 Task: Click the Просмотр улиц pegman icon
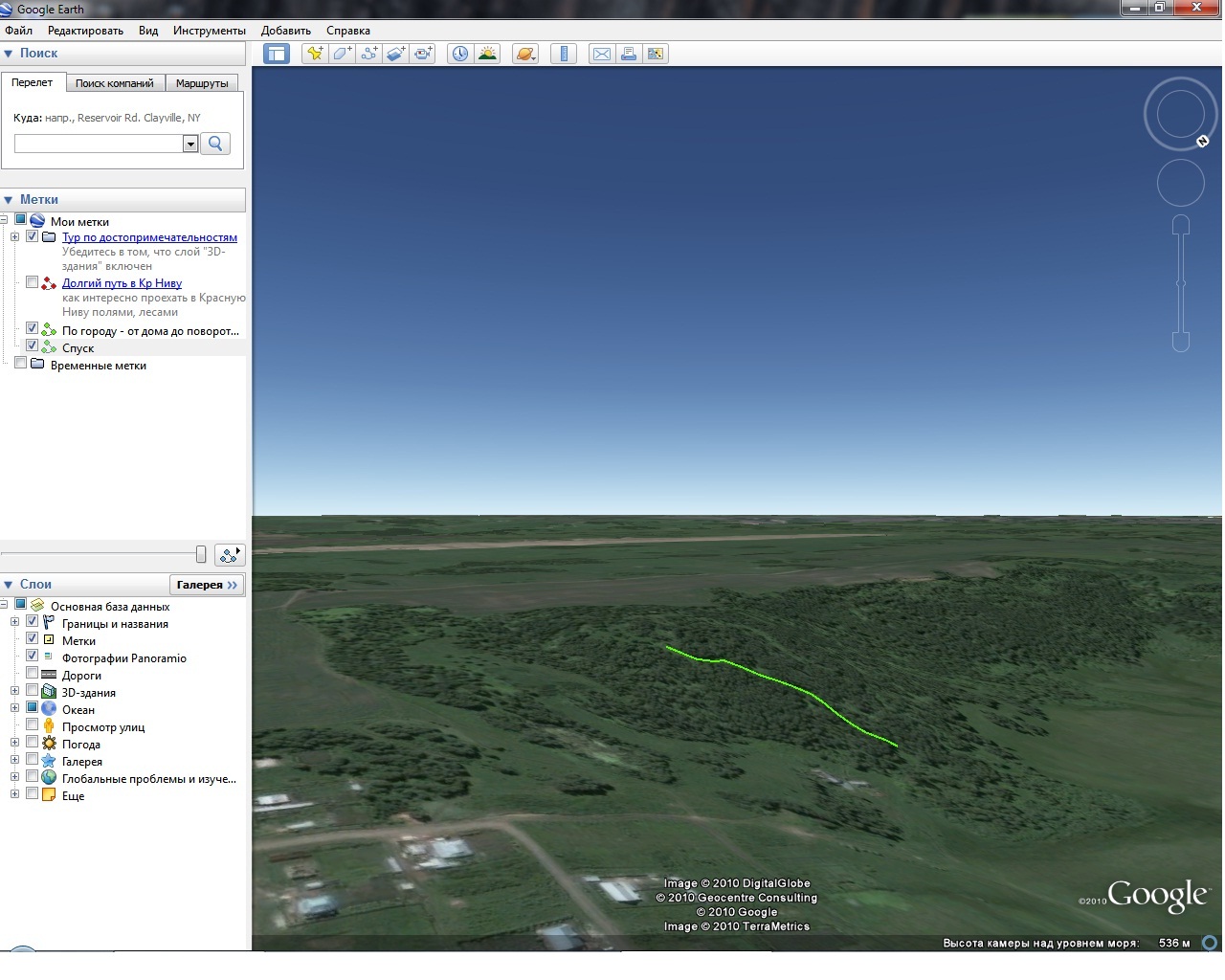click(x=49, y=726)
